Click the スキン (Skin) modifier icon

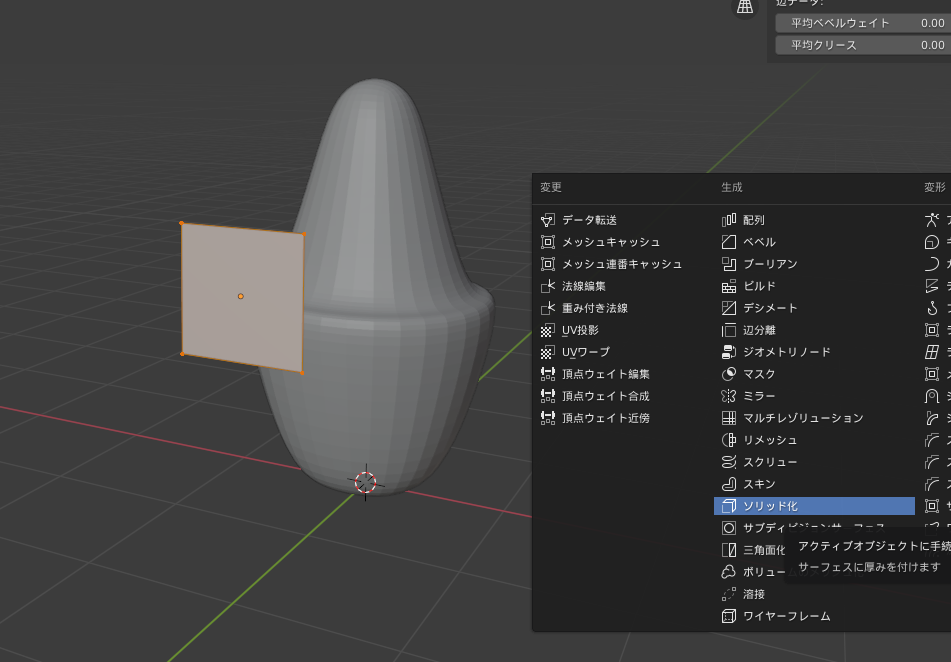[729, 484]
